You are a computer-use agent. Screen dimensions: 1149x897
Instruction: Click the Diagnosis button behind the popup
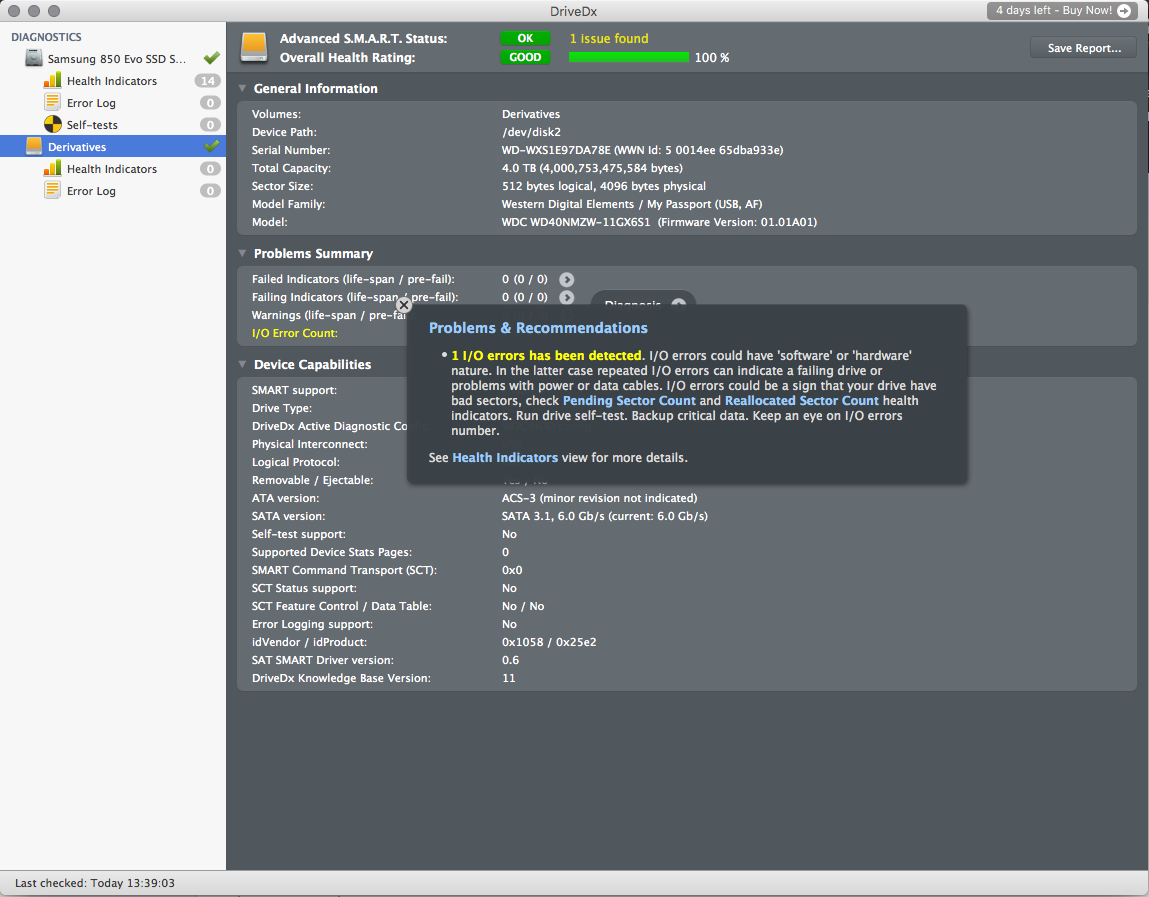(x=643, y=299)
